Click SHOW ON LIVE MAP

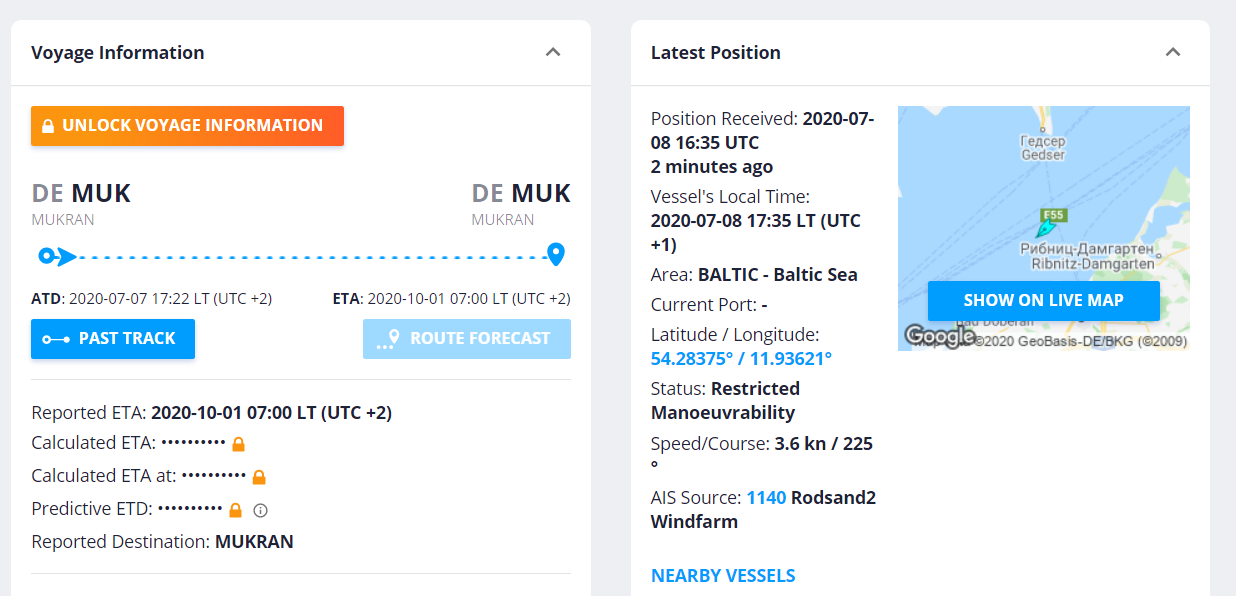click(x=1043, y=300)
